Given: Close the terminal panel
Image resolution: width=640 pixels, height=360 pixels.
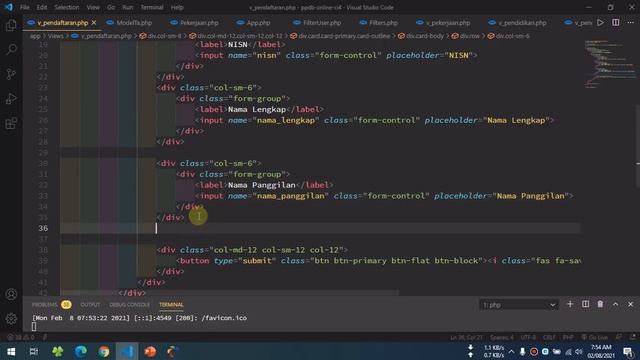Looking at the screenshot, I should pos(631,304).
